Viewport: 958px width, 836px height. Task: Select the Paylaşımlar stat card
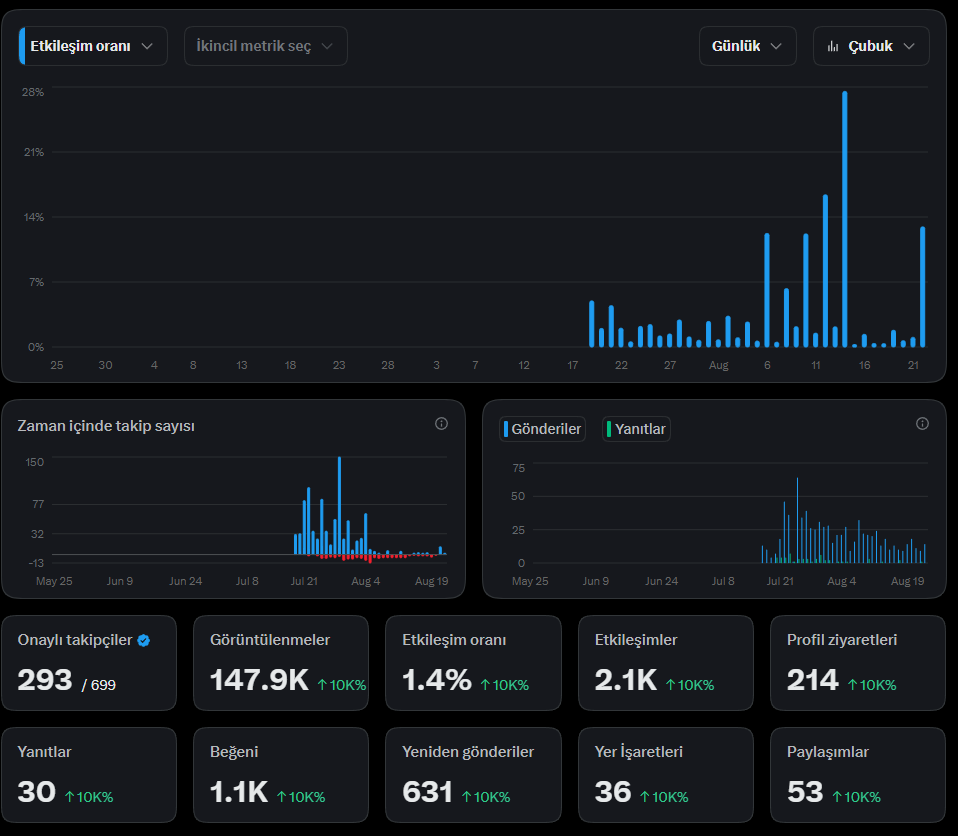(858, 775)
